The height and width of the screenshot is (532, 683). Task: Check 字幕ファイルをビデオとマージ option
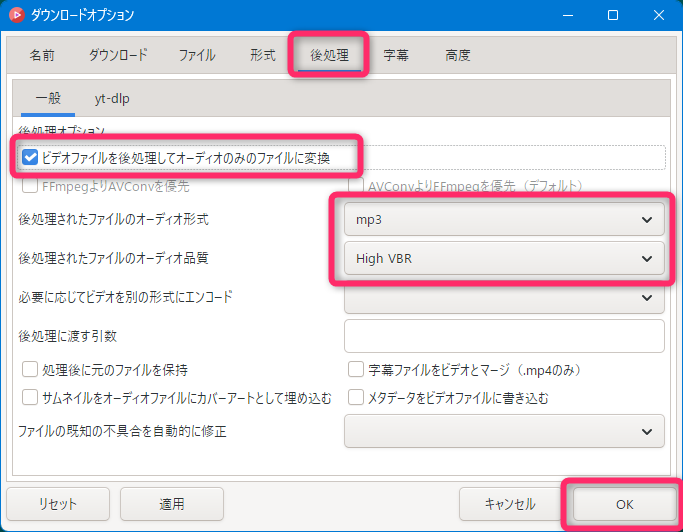coord(356,369)
